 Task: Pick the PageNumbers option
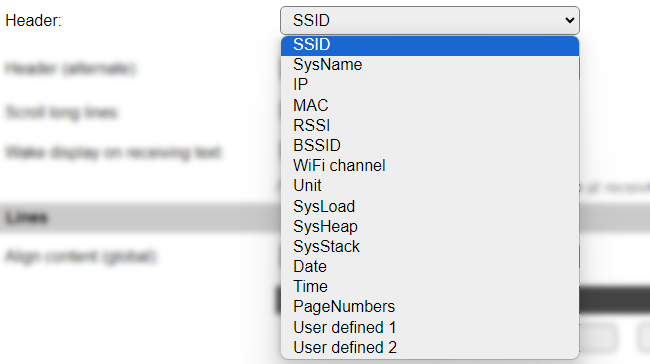coord(430,307)
